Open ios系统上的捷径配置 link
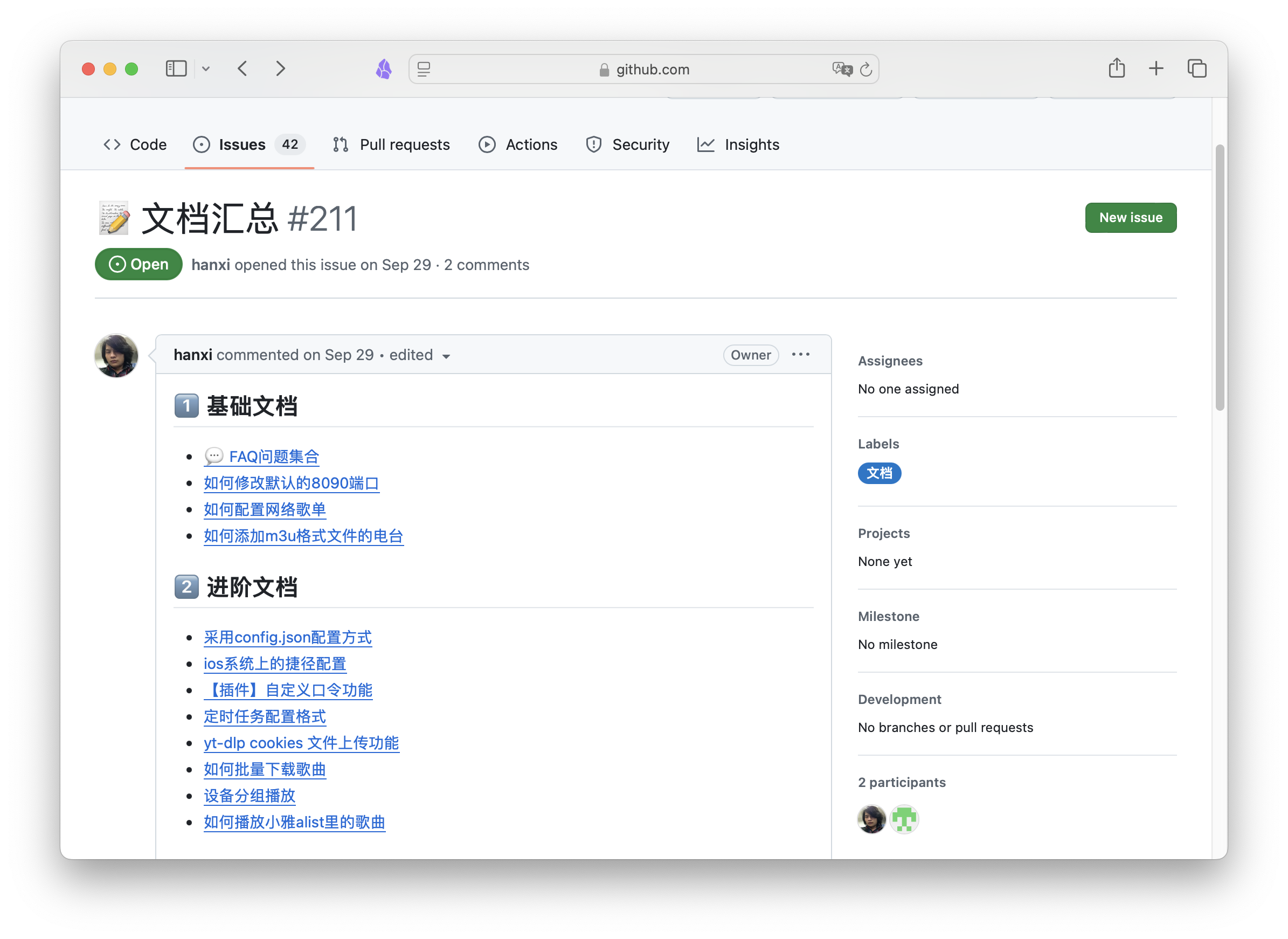The image size is (1288, 939). click(x=275, y=664)
